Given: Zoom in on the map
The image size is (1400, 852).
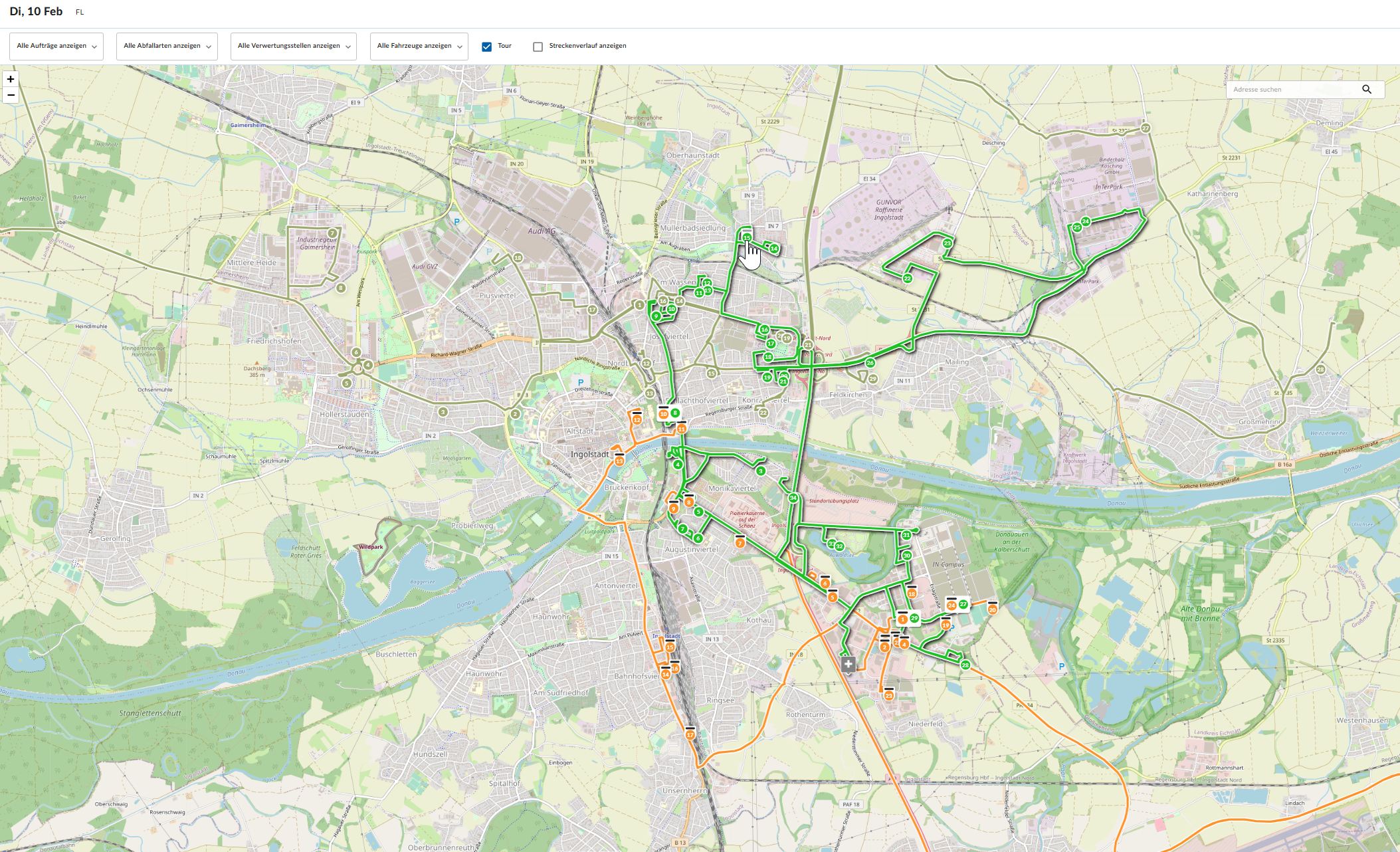Looking at the screenshot, I should [11, 79].
